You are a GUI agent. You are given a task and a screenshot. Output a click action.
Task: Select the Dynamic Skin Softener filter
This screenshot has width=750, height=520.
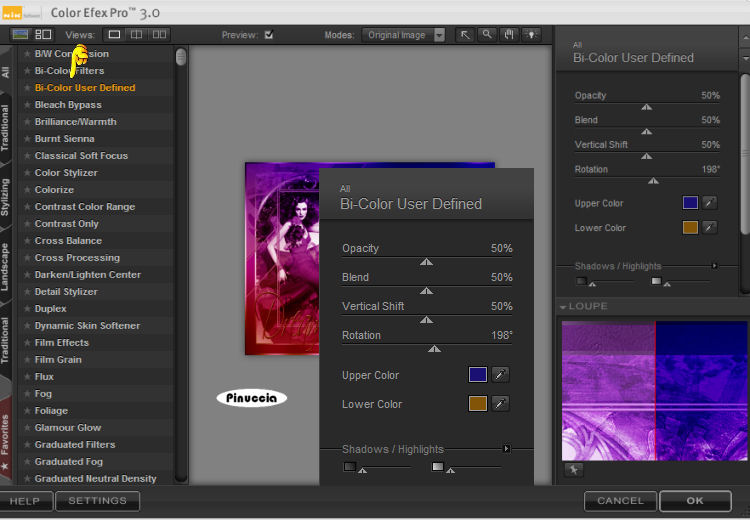coord(88,325)
